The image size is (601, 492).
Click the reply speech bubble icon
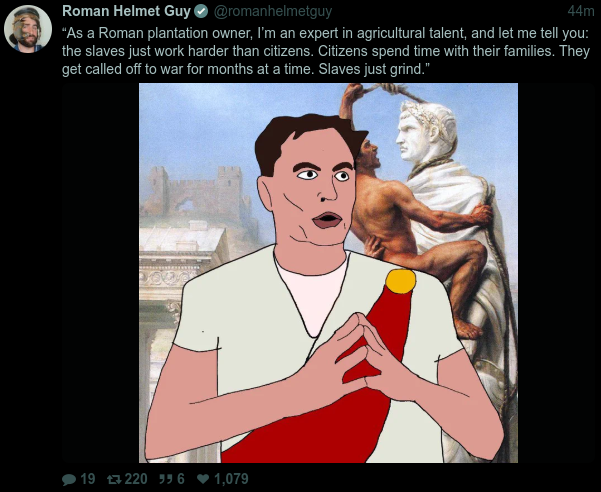pos(69,479)
